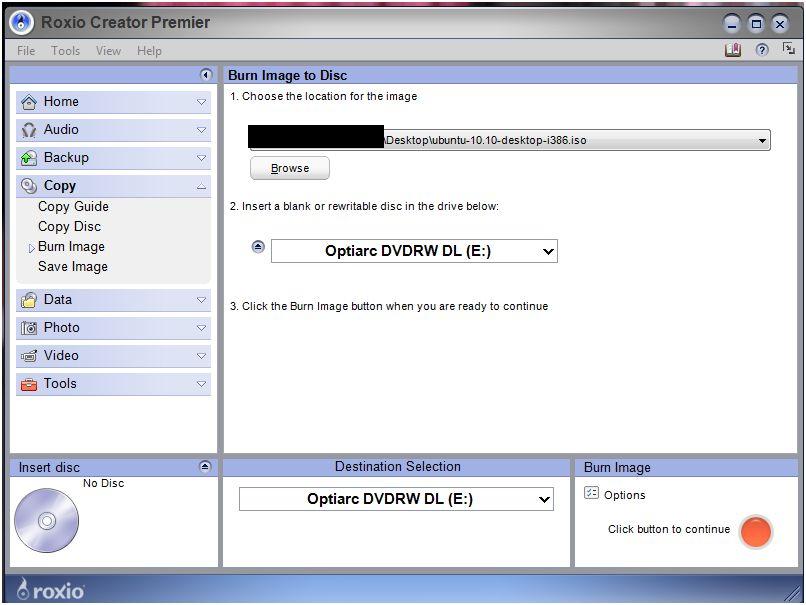Click the Home label in the sidebar
Image resolution: width=806 pixels, height=605 pixels.
61,102
